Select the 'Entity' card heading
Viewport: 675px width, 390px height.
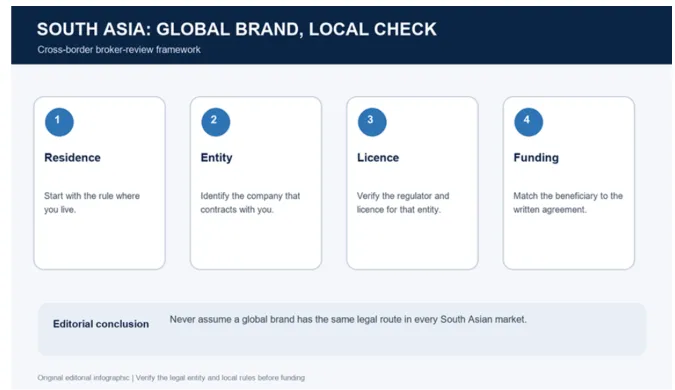tap(217, 158)
